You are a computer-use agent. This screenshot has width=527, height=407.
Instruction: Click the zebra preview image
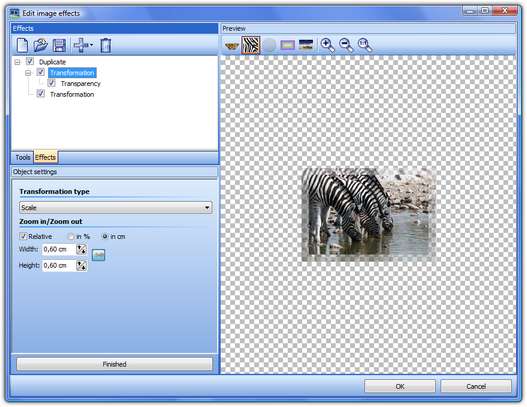click(x=368, y=214)
